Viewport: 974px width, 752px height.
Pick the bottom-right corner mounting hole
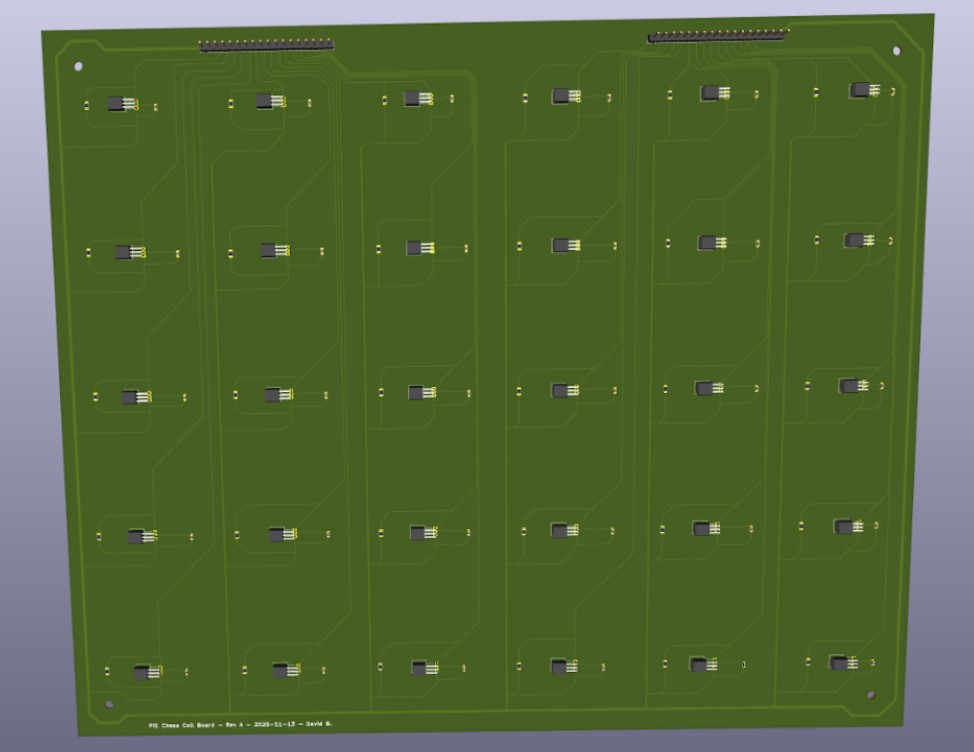coord(870,695)
